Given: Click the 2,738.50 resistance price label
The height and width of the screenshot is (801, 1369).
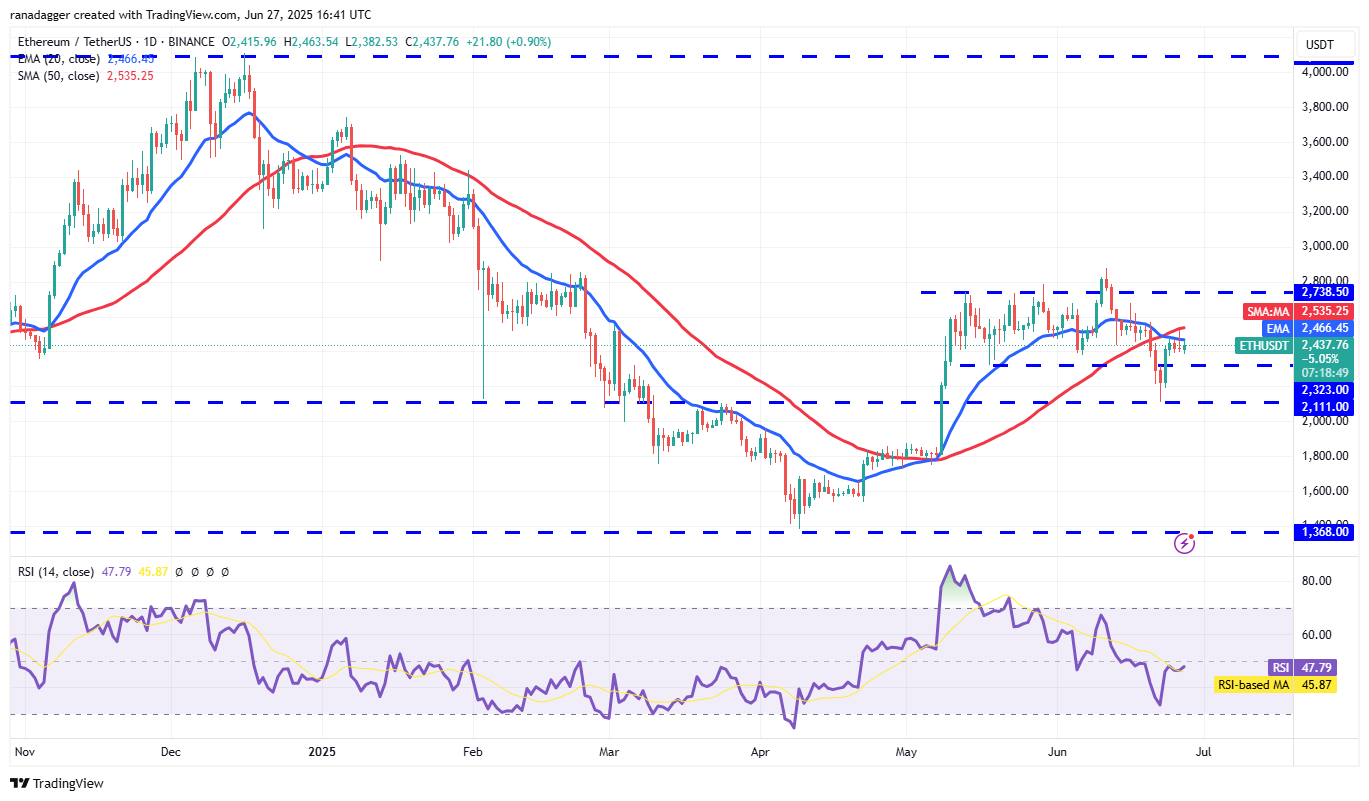Looking at the screenshot, I should tap(1325, 292).
